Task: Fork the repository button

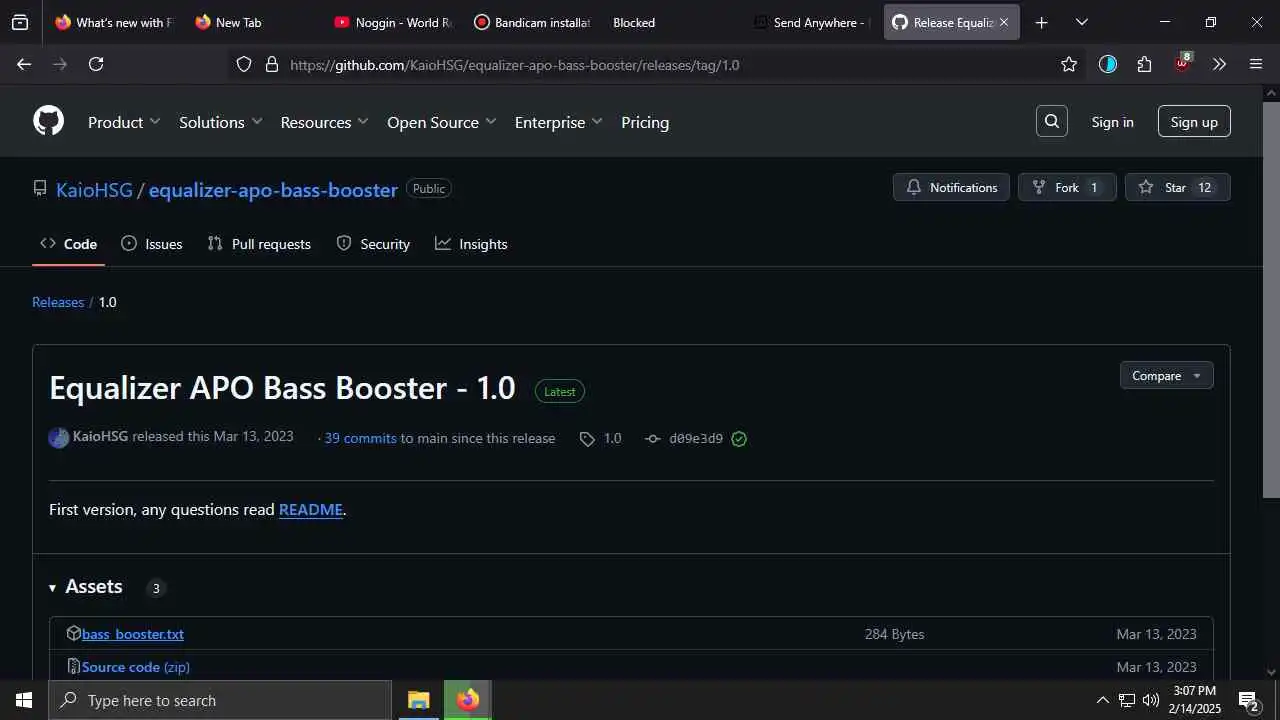Action: coord(1066,187)
